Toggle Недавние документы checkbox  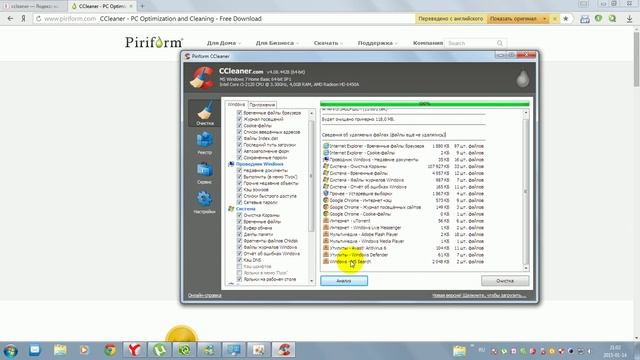240,170
